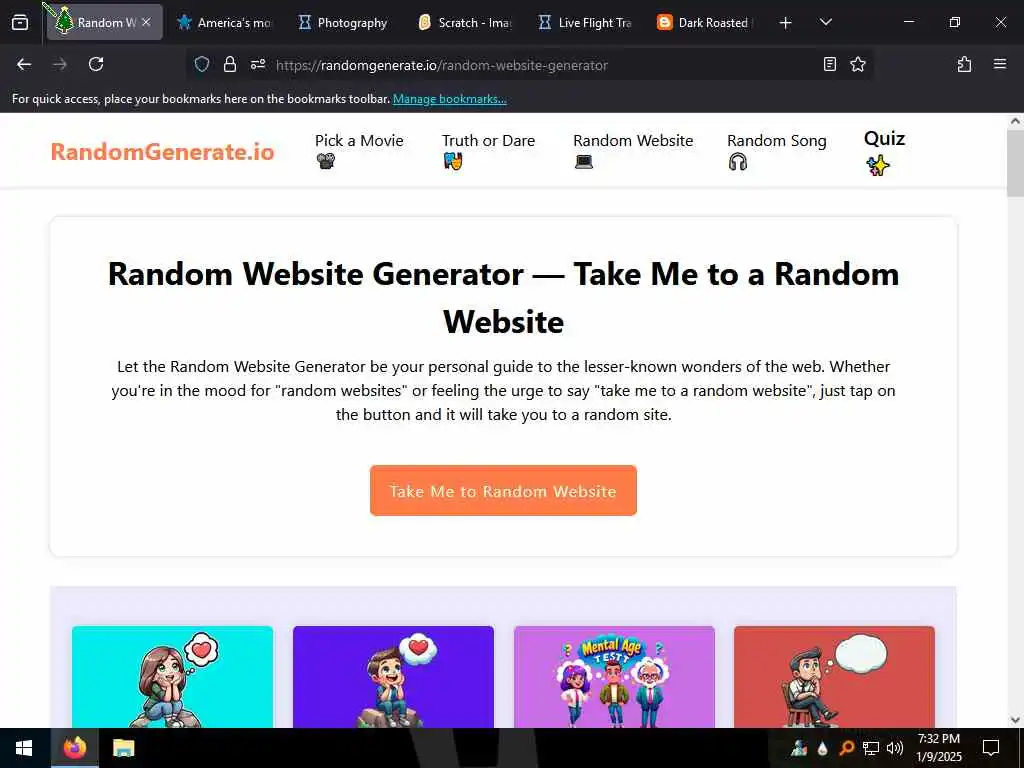Screen dimensions: 1024x768
Task: Click the Manage bookmarks link
Action: [449, 99]
